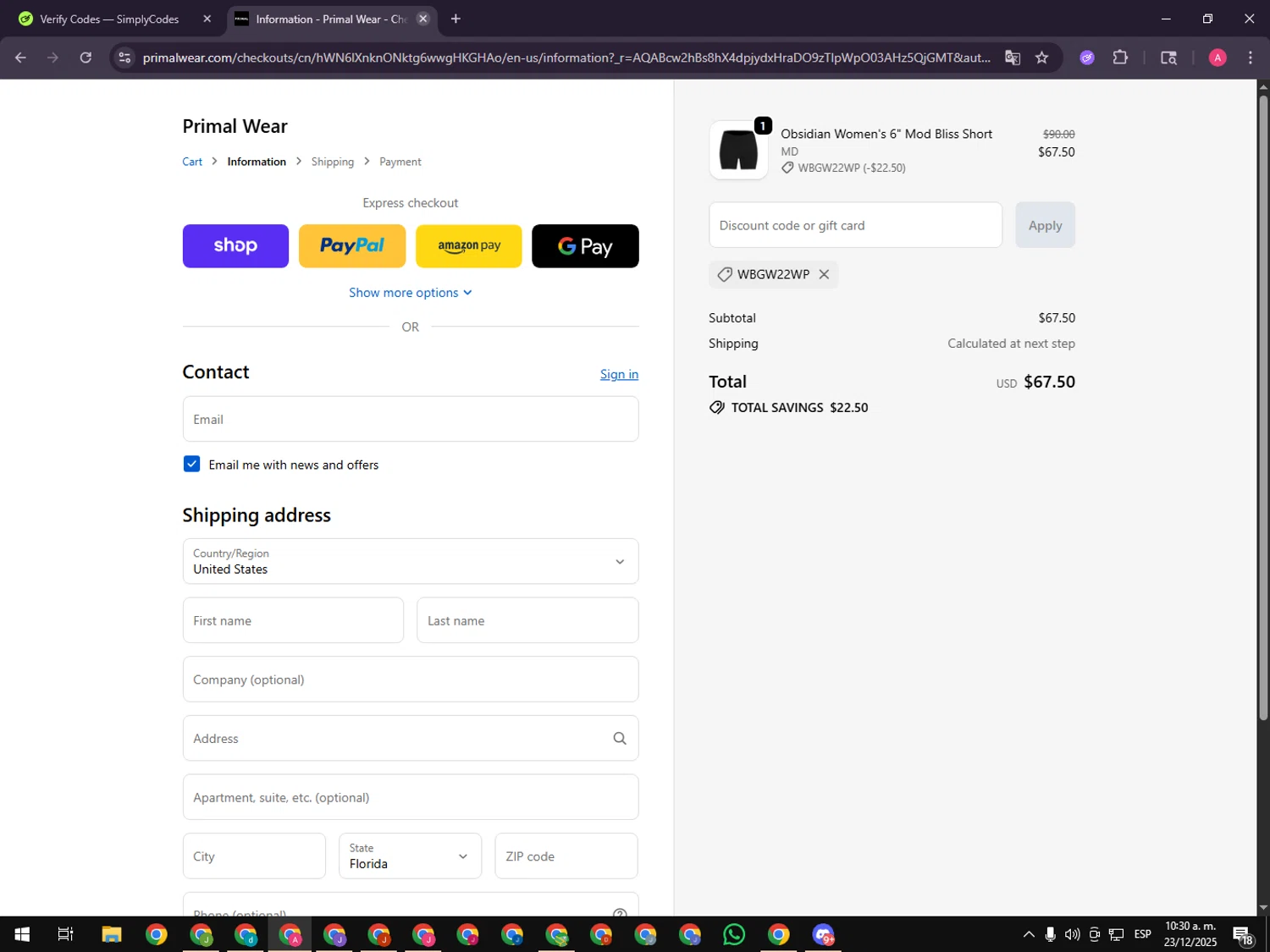Open the volume tray icon

coord(1072,934)
